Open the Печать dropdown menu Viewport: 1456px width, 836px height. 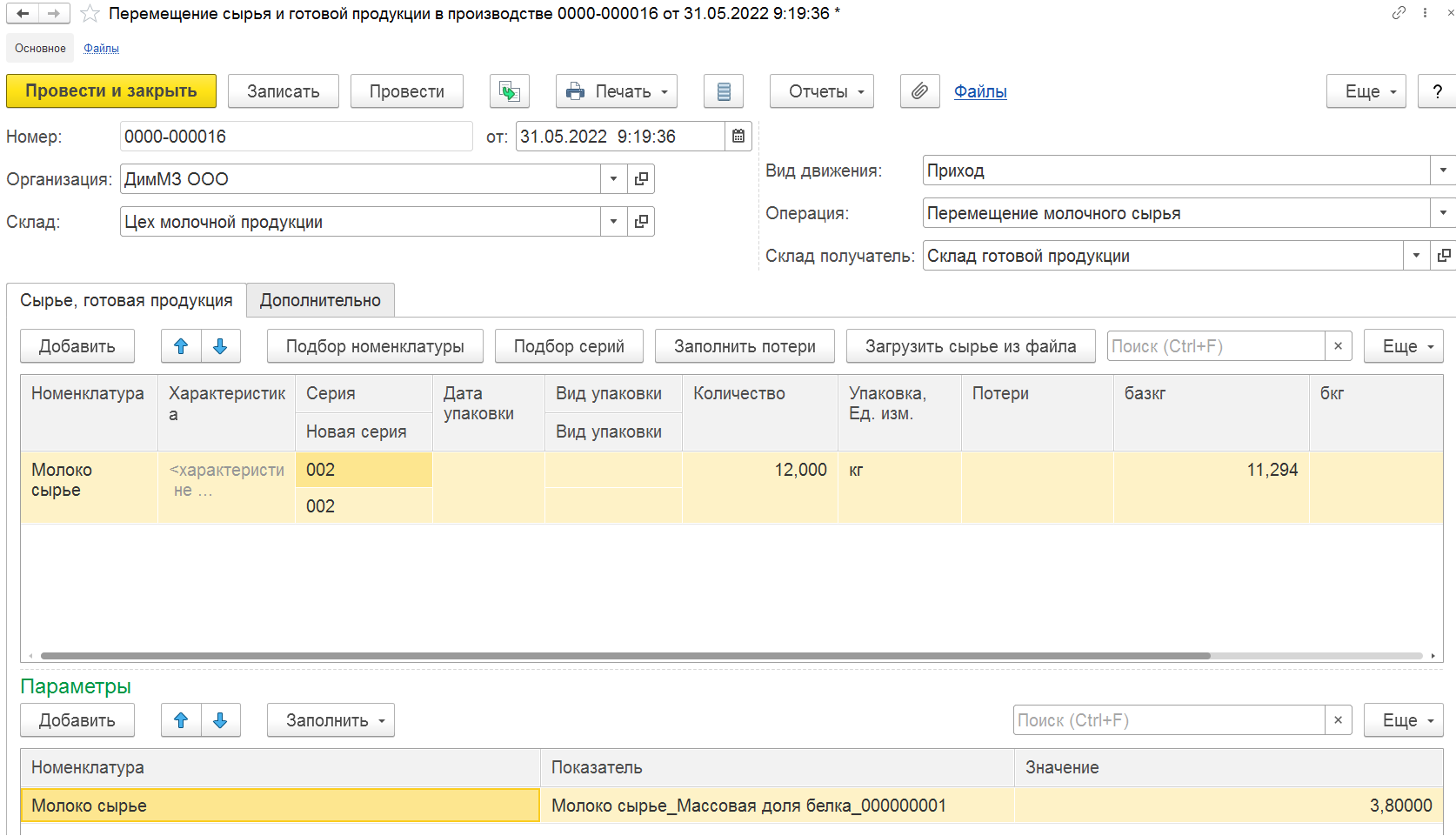(617, 91)
